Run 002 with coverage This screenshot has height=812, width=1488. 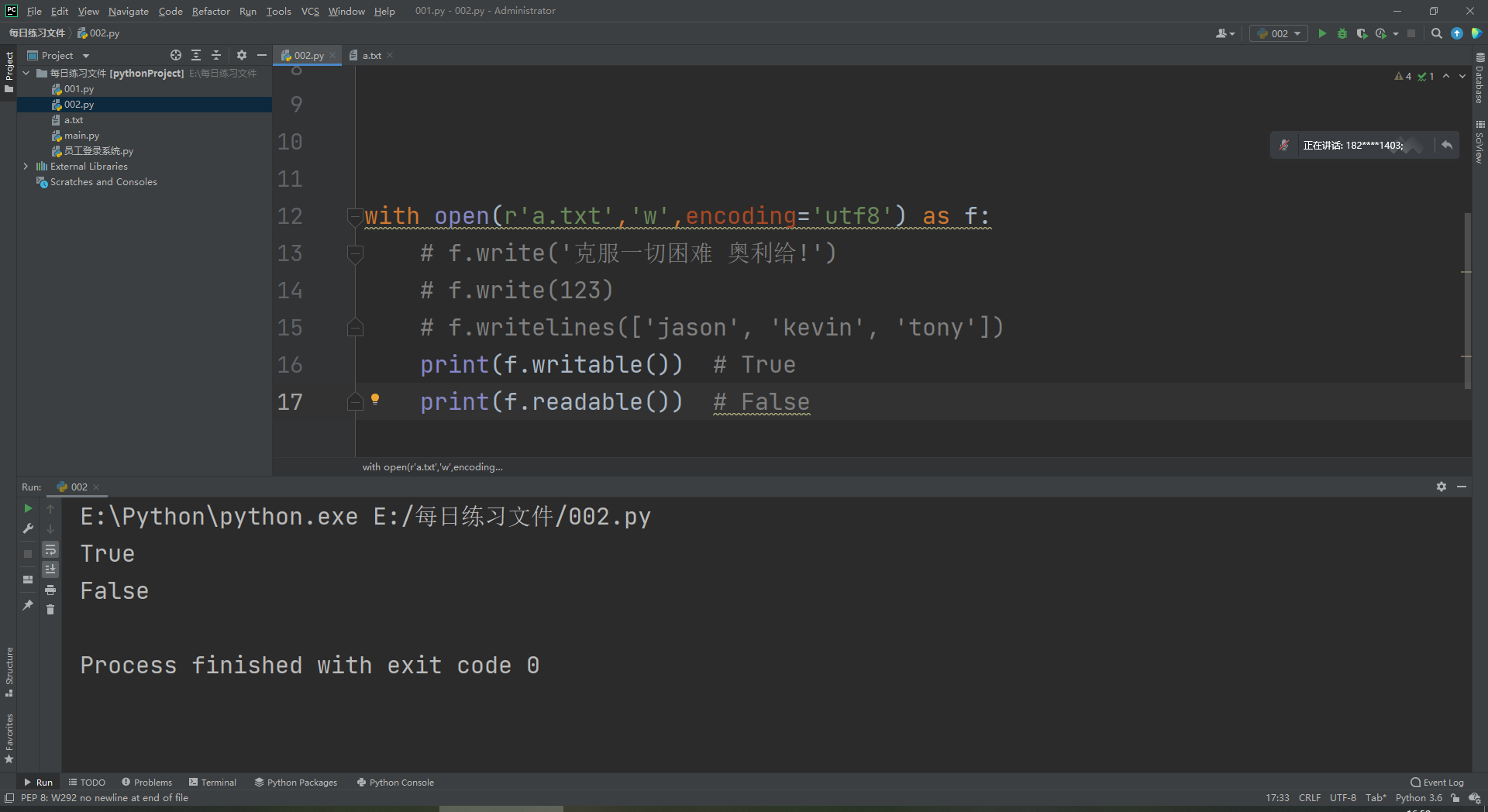pyautogui.click(x=1362, y=33)
